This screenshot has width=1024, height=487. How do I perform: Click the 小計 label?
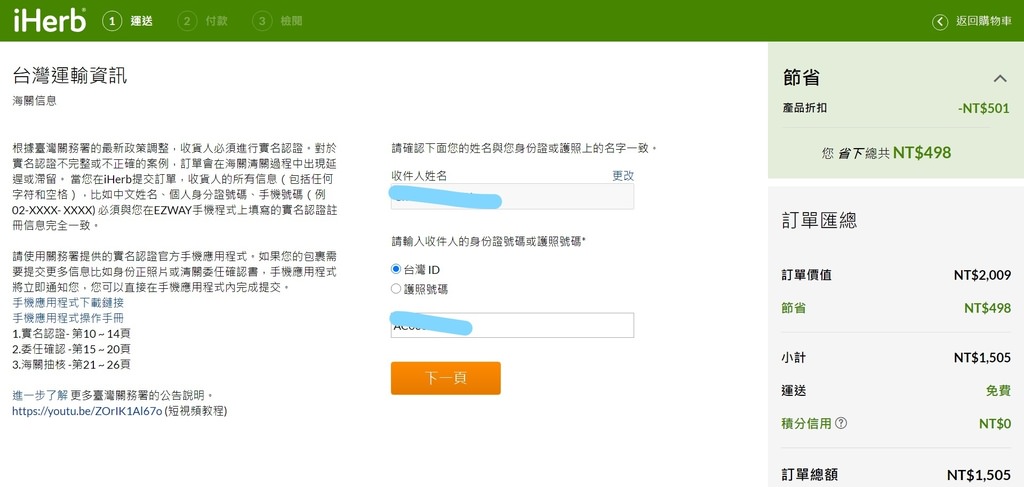coord(793,358)
